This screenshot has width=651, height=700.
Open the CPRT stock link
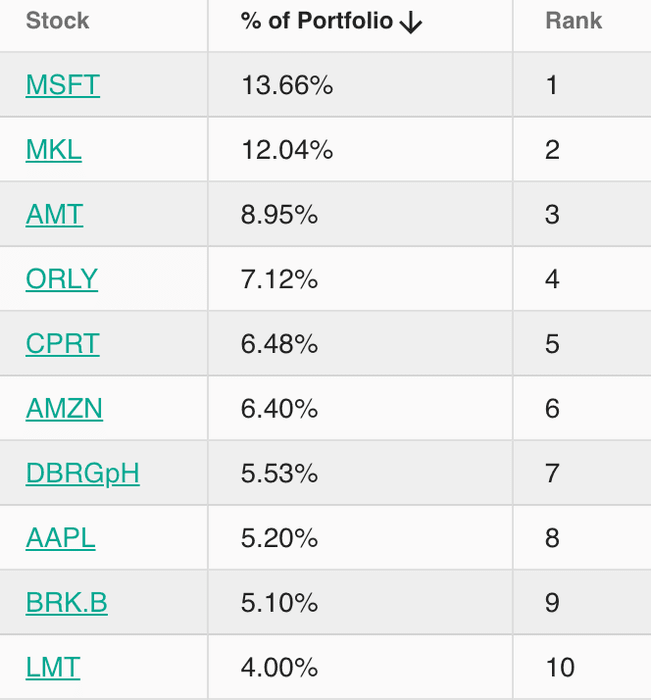tap(63, 344)
